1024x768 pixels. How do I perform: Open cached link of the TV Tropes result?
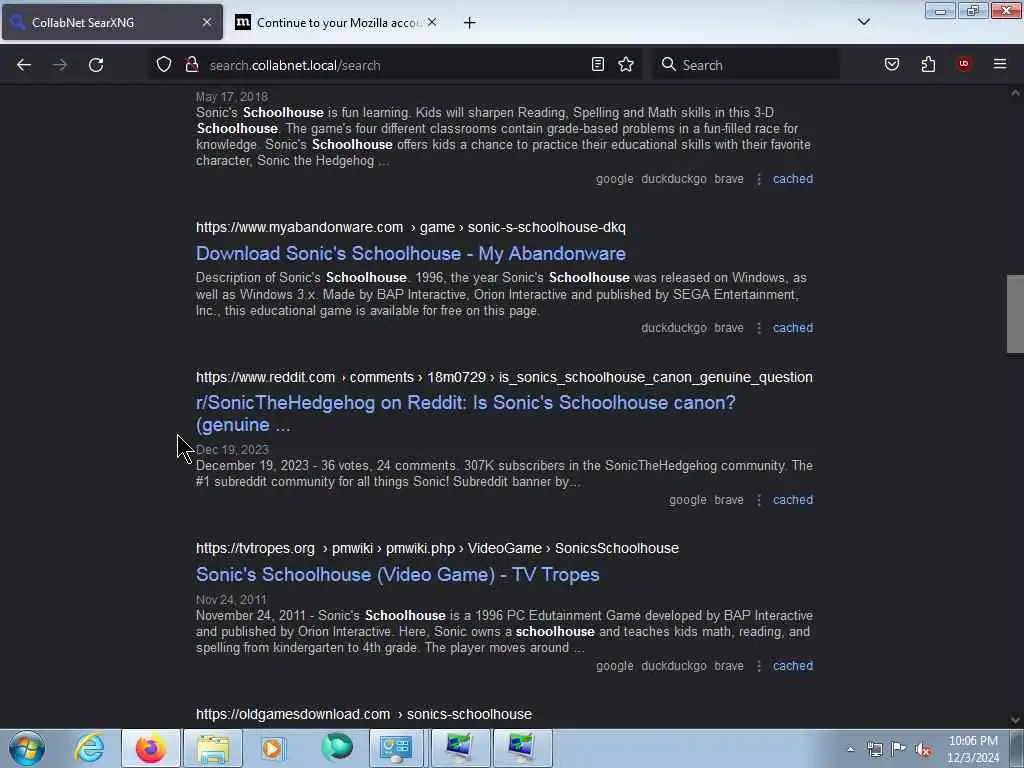[793, 665]
